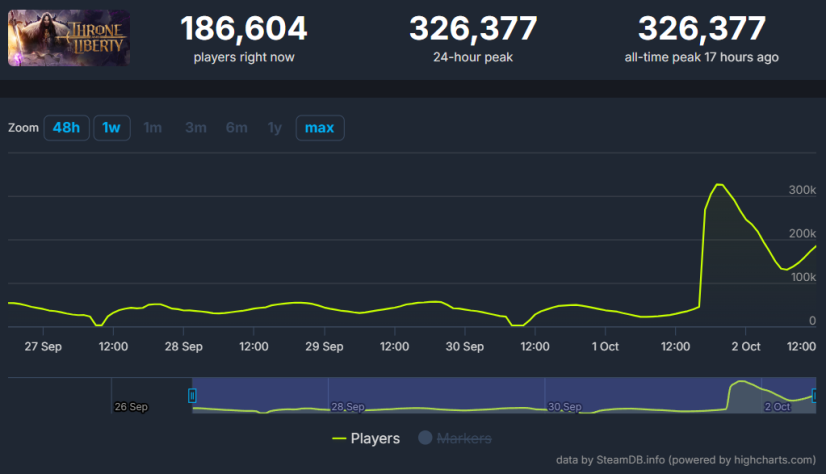Choose the 1y zoom option
The height and width of the screenshot is (474, 826).
pos(274,128)
